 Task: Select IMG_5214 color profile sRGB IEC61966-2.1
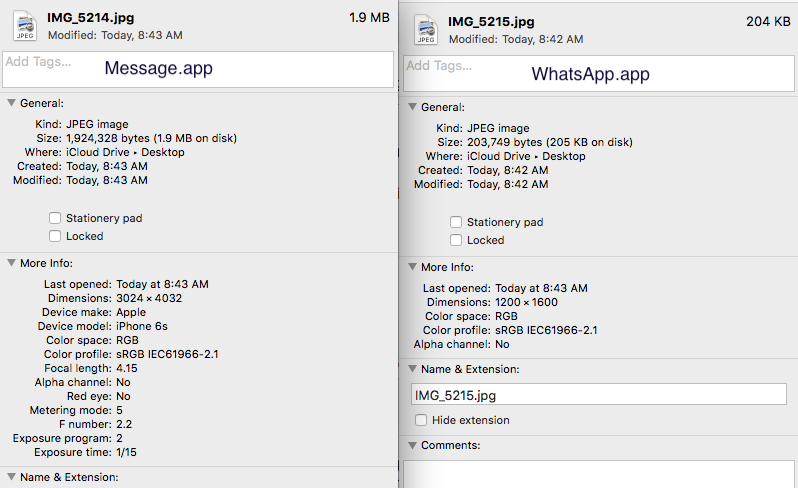click(167, 354)
